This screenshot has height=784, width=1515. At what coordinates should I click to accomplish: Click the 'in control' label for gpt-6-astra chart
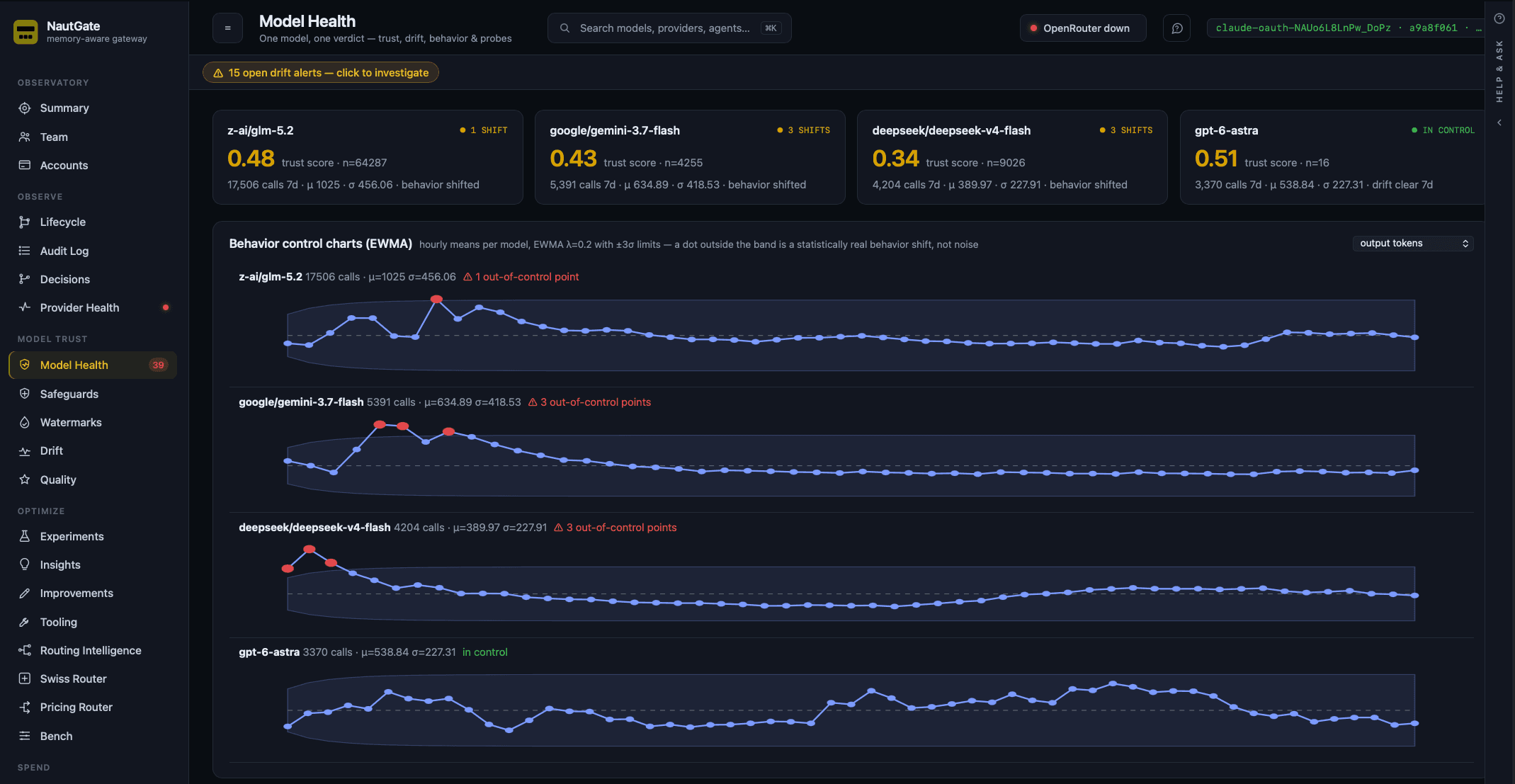485,652
